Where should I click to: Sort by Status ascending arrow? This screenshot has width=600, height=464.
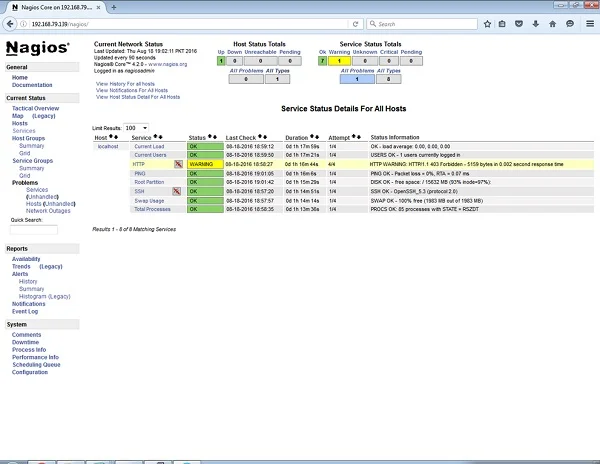click(x=210, y=137)
